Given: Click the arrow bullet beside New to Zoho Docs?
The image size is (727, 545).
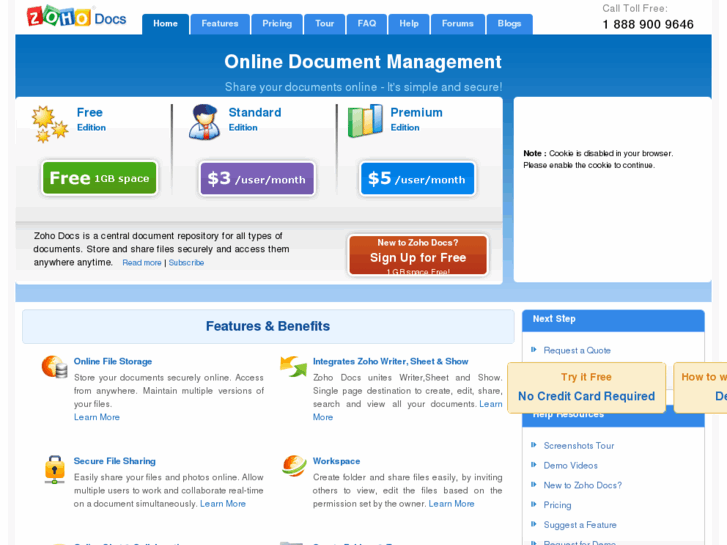Looking at the screenshot, I should click(534, 485).
